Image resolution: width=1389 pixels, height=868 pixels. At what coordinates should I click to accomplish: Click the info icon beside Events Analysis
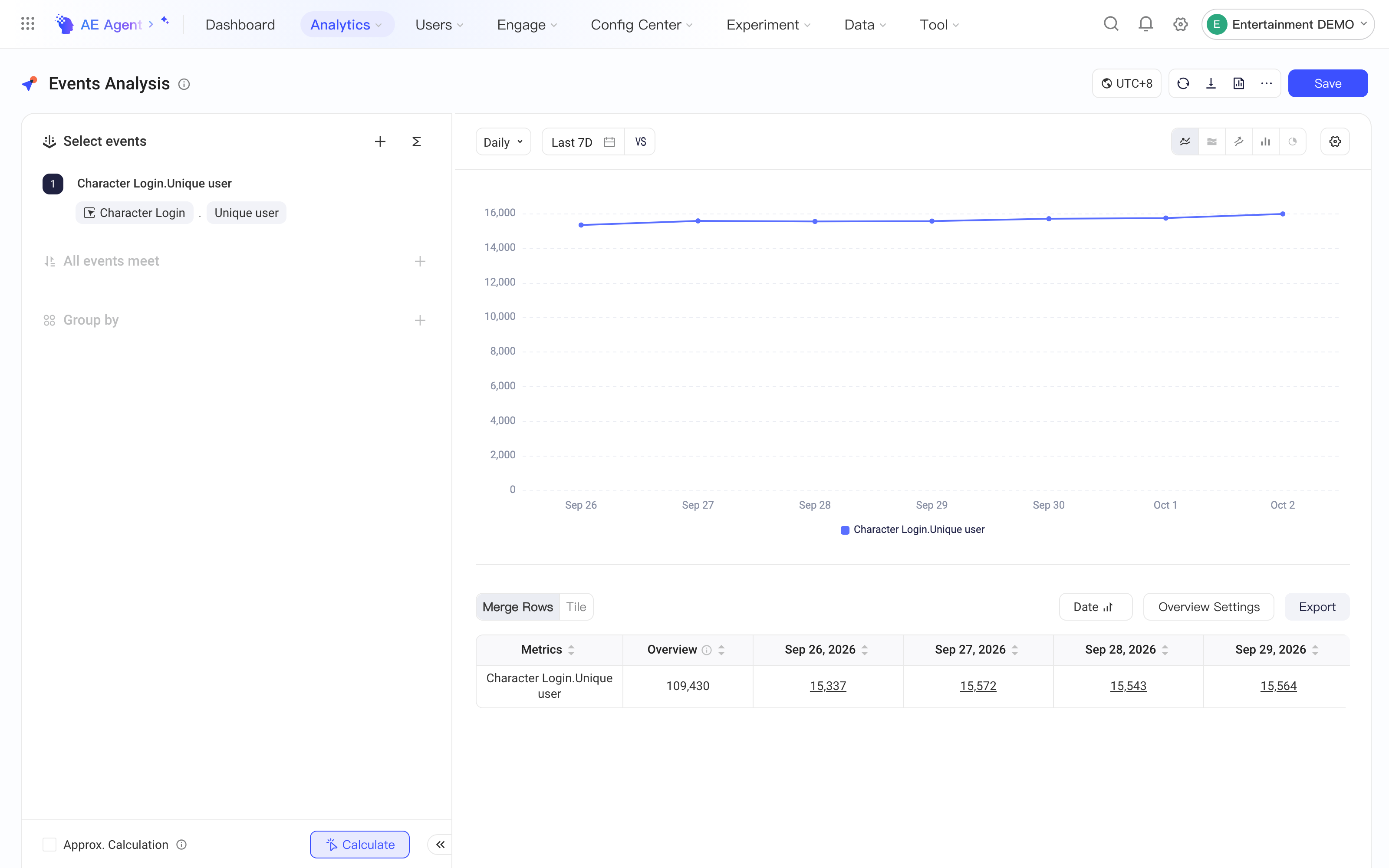click(184, 84)
